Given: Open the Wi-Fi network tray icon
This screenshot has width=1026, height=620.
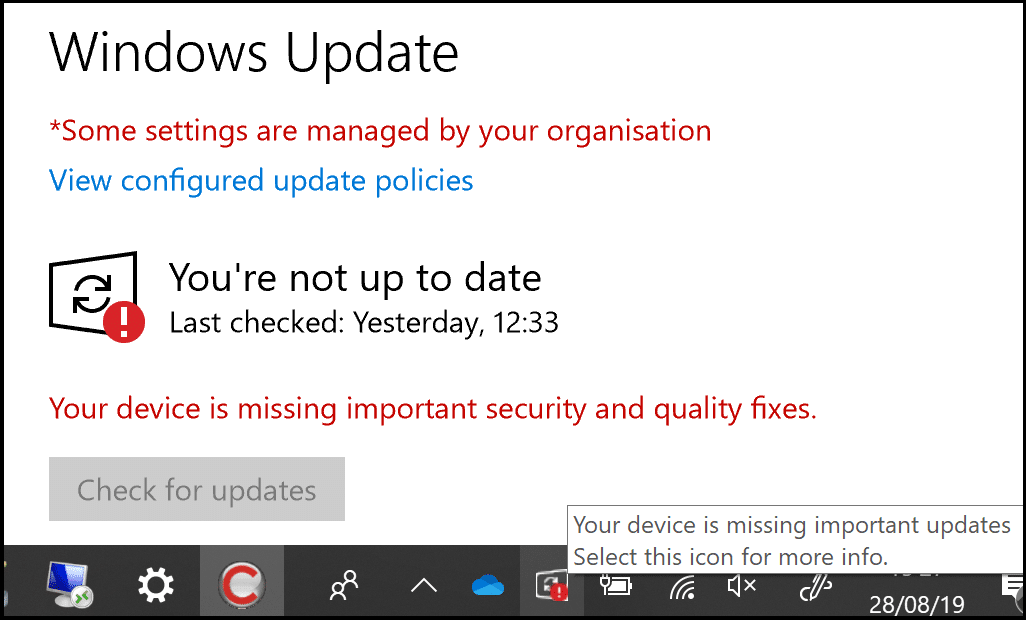Looking at the screenshot, I should click(682, 587).
